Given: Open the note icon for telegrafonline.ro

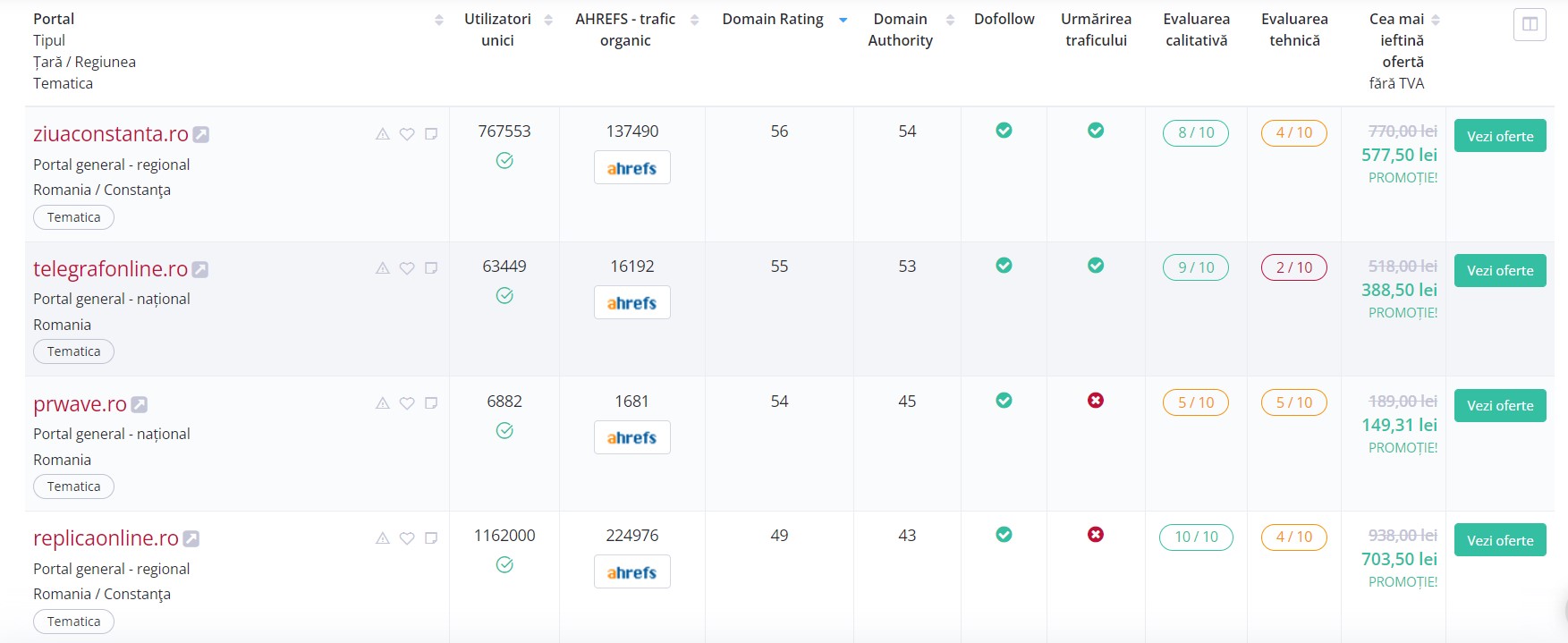Looking at the screenshot, I should (431, 268).
